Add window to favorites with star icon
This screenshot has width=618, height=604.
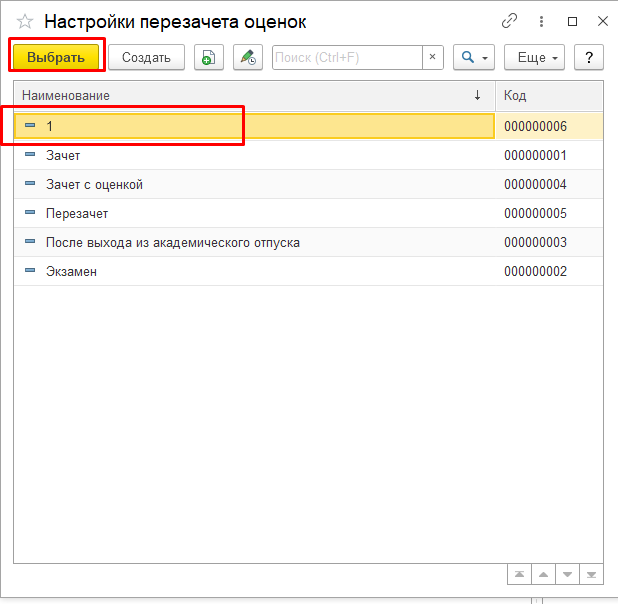24,21
